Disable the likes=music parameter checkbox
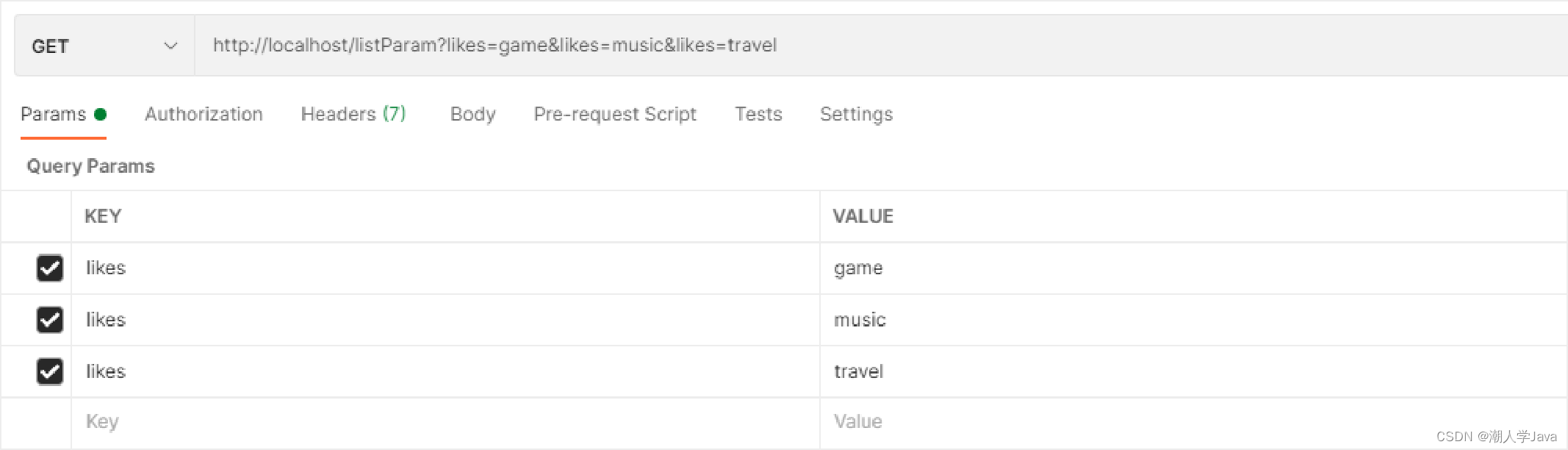This screenshot has height=450, width=1568. click(50, 320)
